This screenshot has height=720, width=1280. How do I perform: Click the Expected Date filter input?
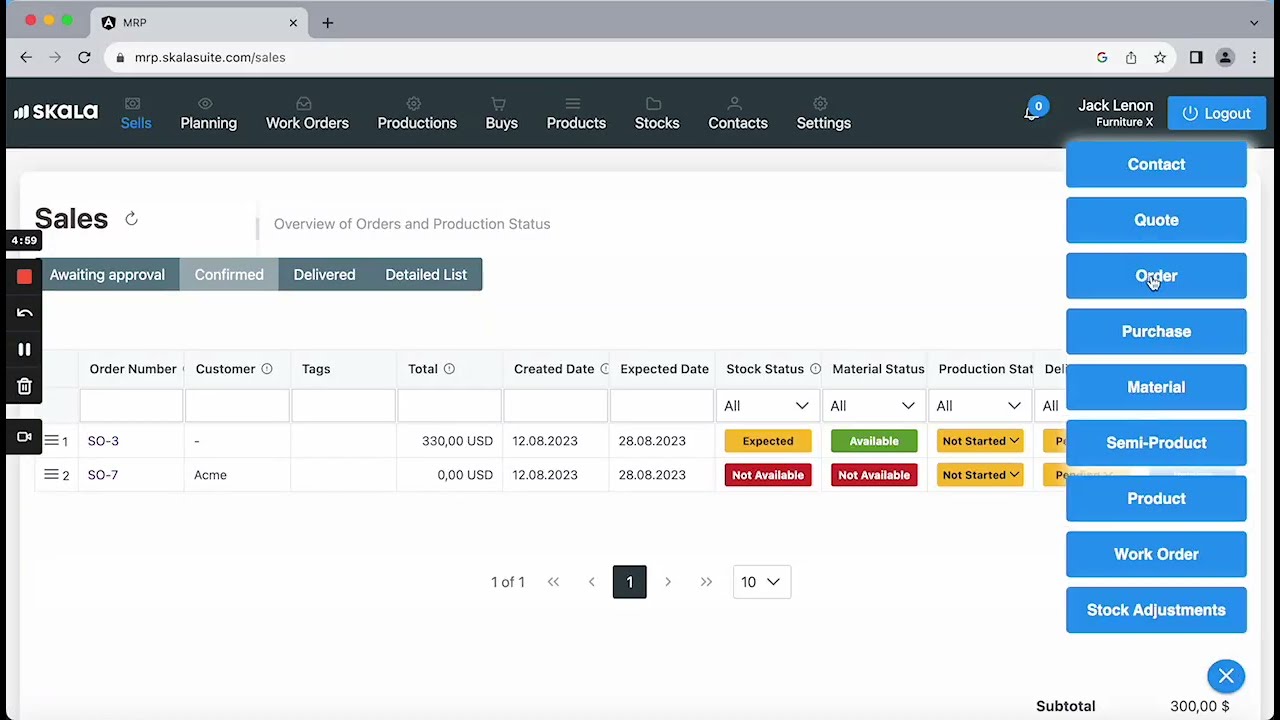[x=661, y=406]
